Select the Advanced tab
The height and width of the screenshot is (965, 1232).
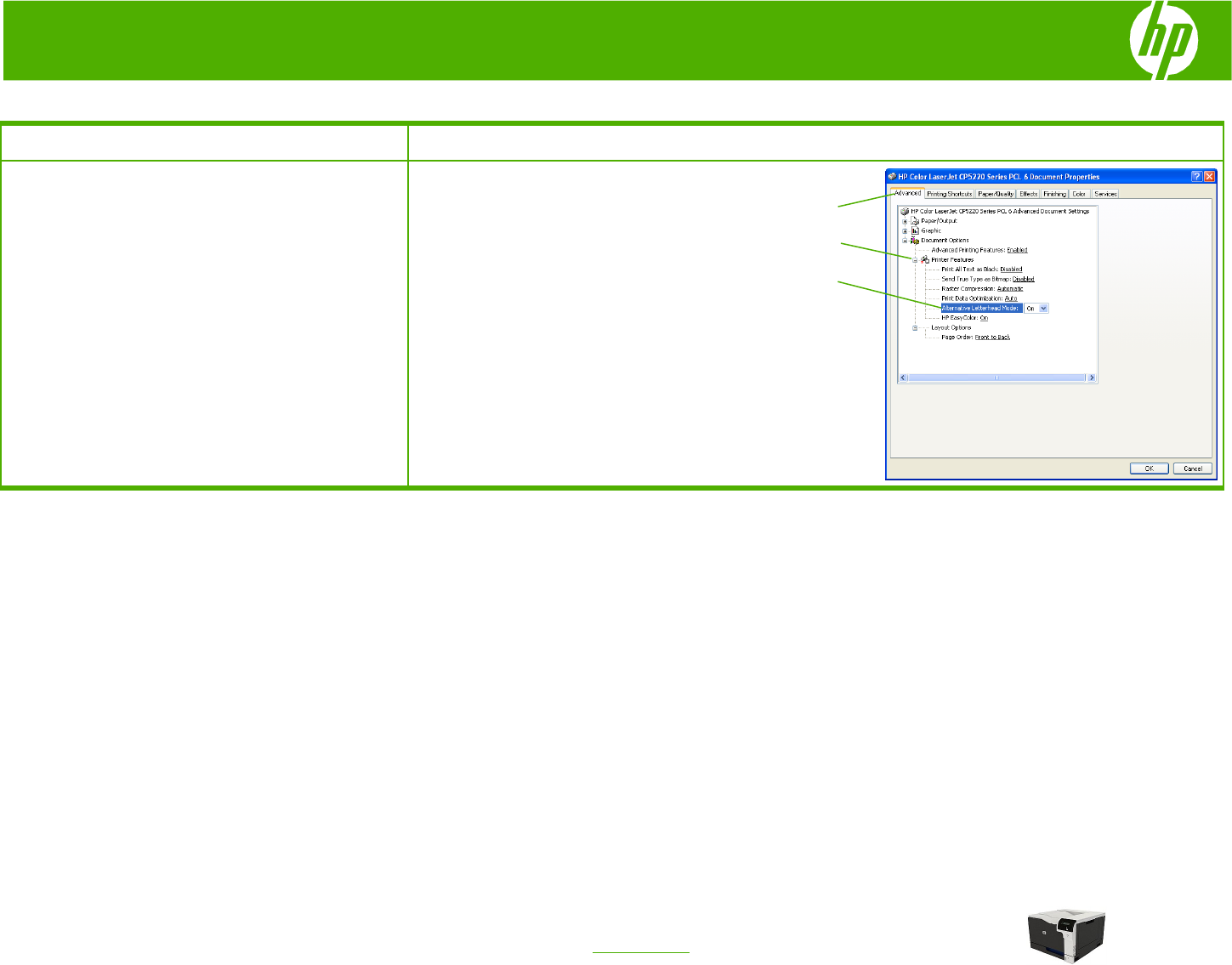click(907, 193)
